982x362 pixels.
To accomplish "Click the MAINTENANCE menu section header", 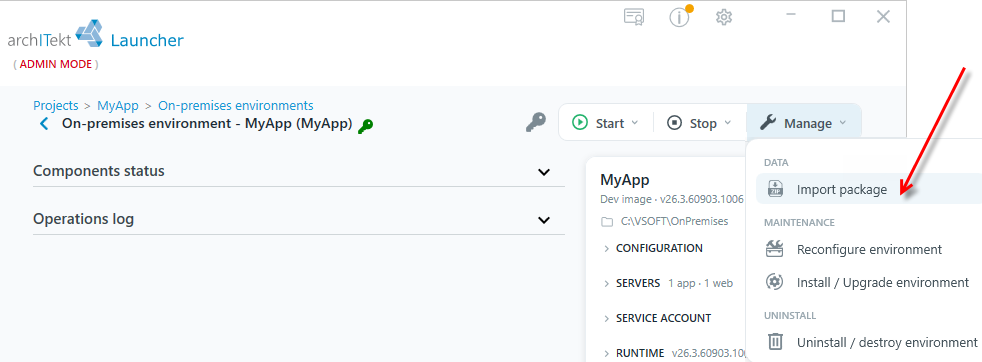I will [799, 222].
